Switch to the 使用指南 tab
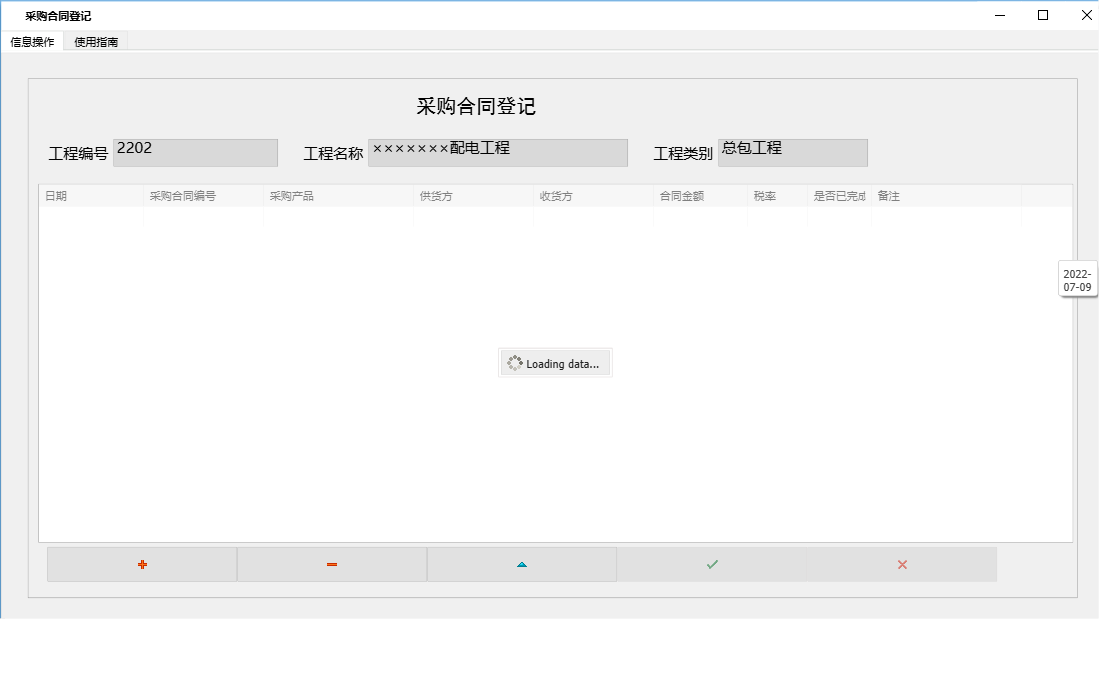The width and height of the screenshot is (1110, 675). point(95,41)
